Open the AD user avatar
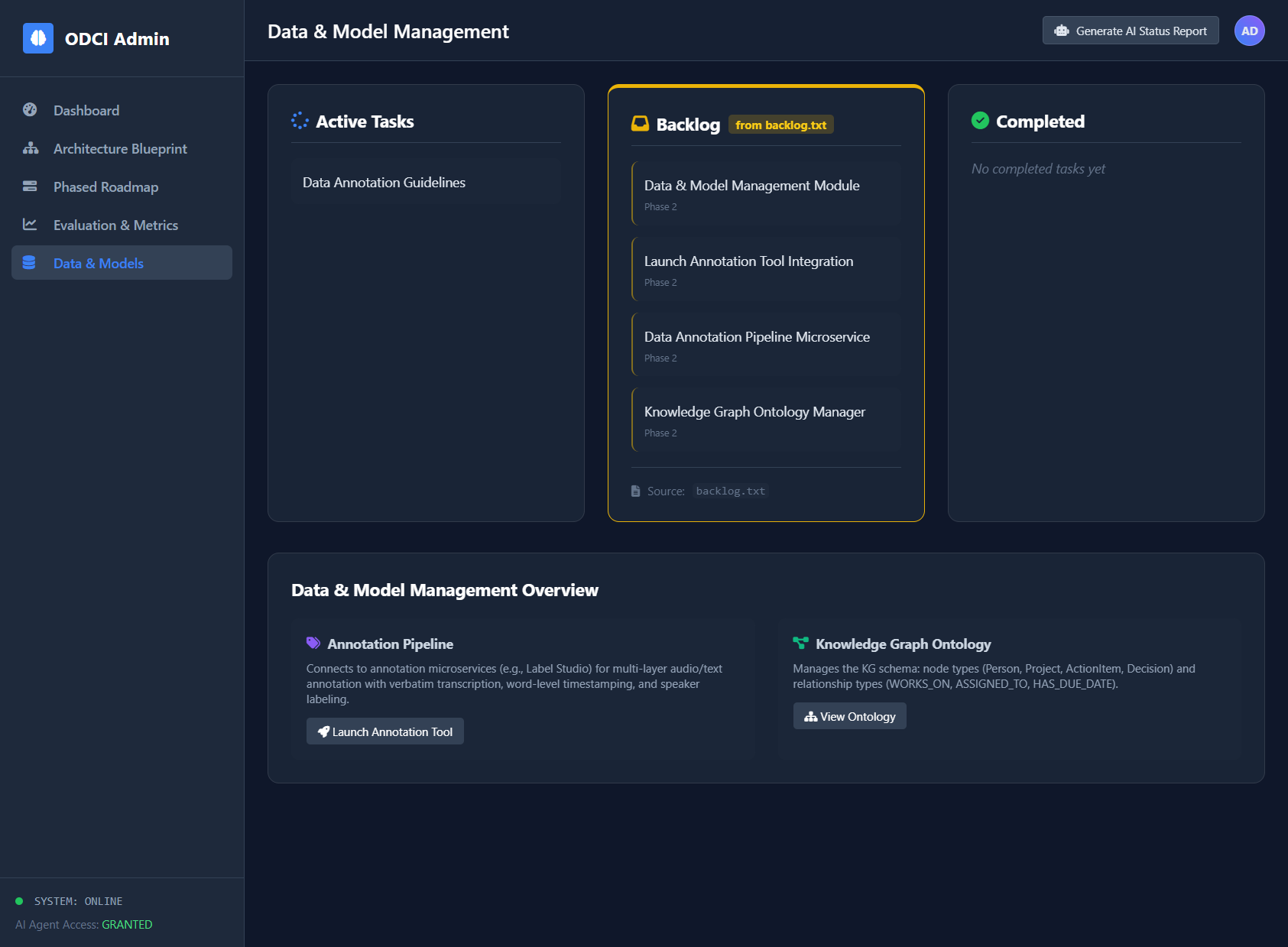This screenshot has height=947, width=1288. click(x=1249, y=31)
